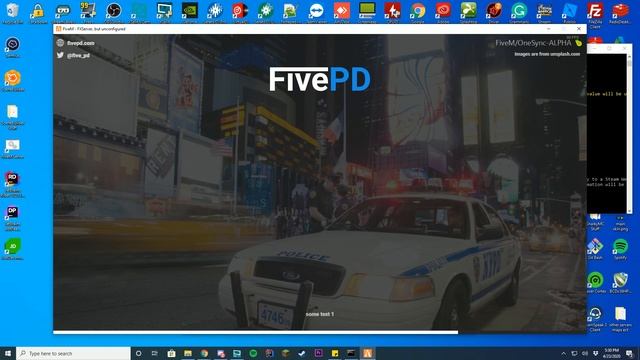Switch to the command prompt on taskbar
The image size is (640, 360).
pyautogui.click(x=351, y=353)
